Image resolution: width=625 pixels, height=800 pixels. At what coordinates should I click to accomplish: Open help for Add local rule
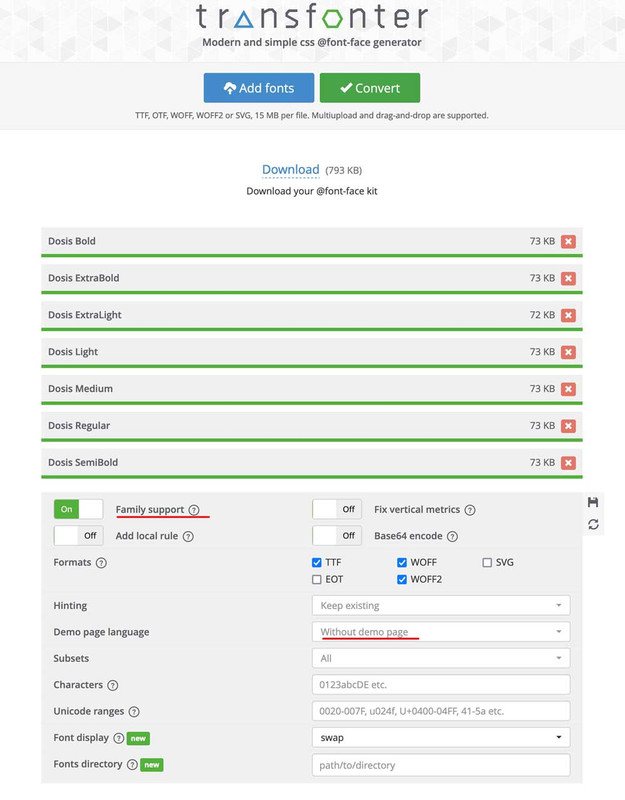point(188,536)
